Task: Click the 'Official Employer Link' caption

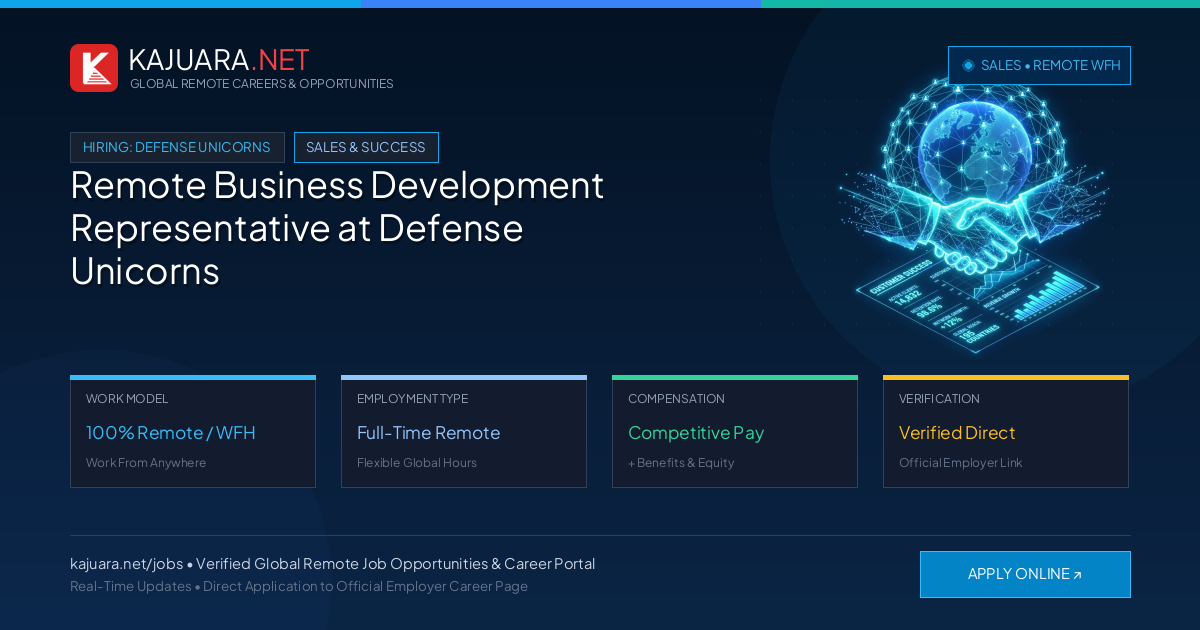Action: (x=960, y=463)
